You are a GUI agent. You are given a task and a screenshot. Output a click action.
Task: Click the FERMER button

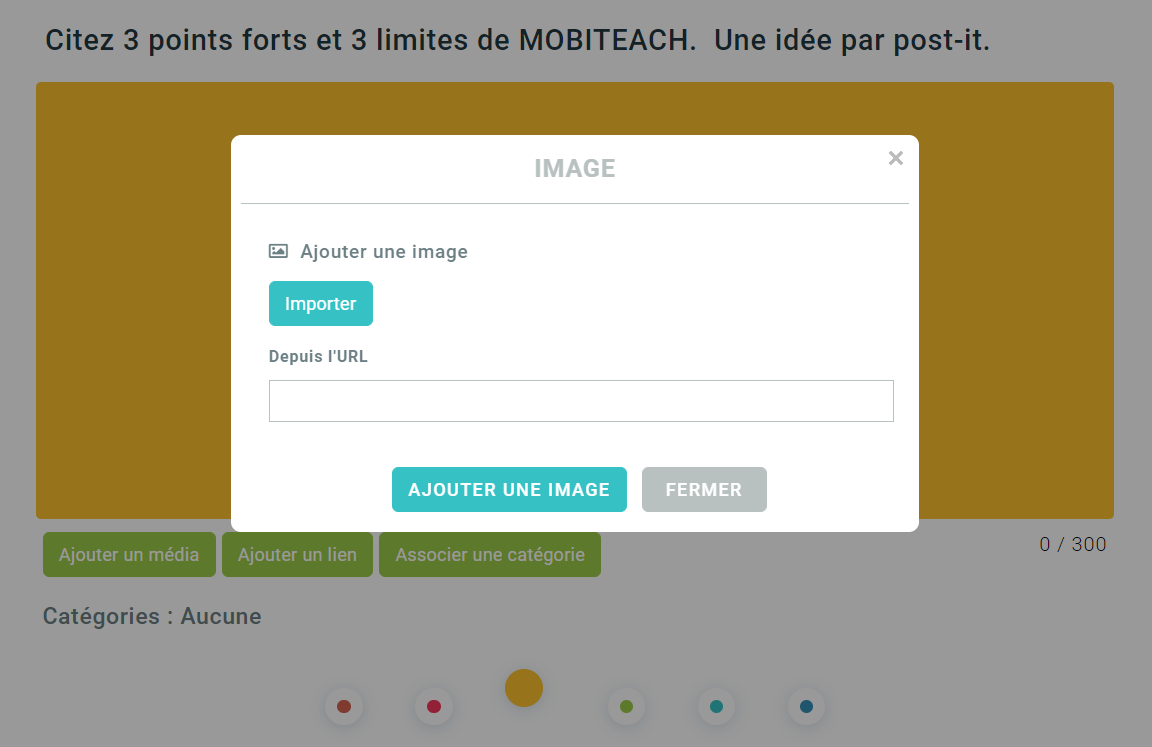click(x=704, y=489)
